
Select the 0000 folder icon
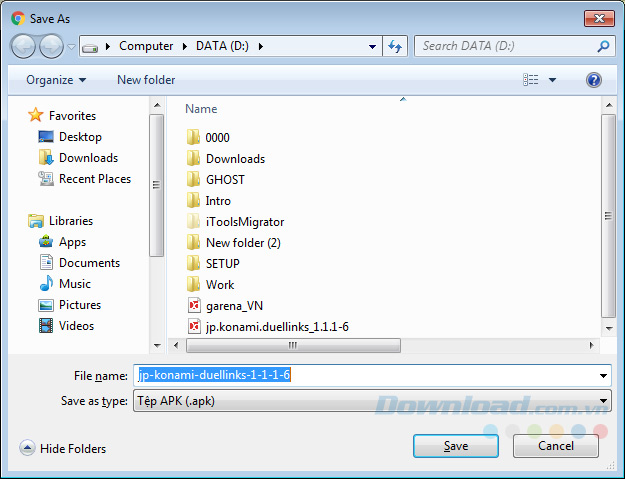coord(193,137)
